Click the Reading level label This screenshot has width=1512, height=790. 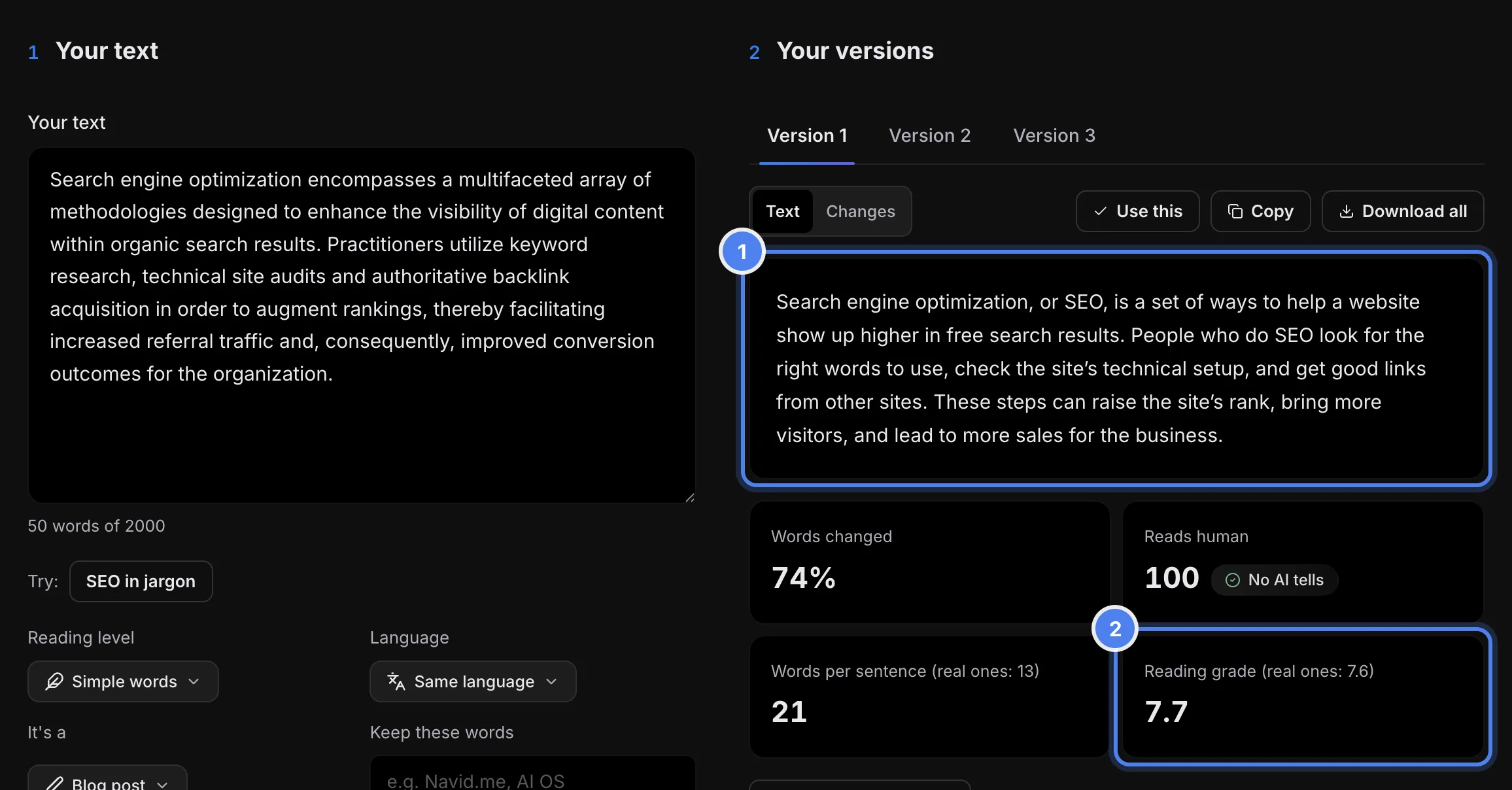80,638
